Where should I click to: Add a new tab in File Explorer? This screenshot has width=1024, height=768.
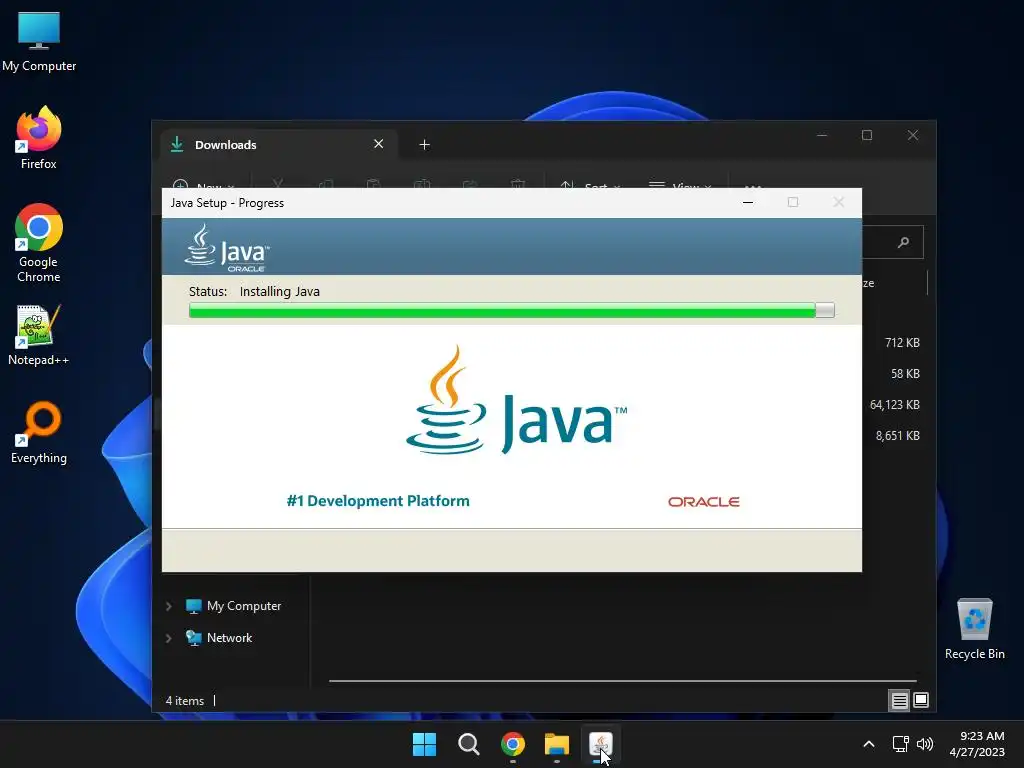pos(424,144)
